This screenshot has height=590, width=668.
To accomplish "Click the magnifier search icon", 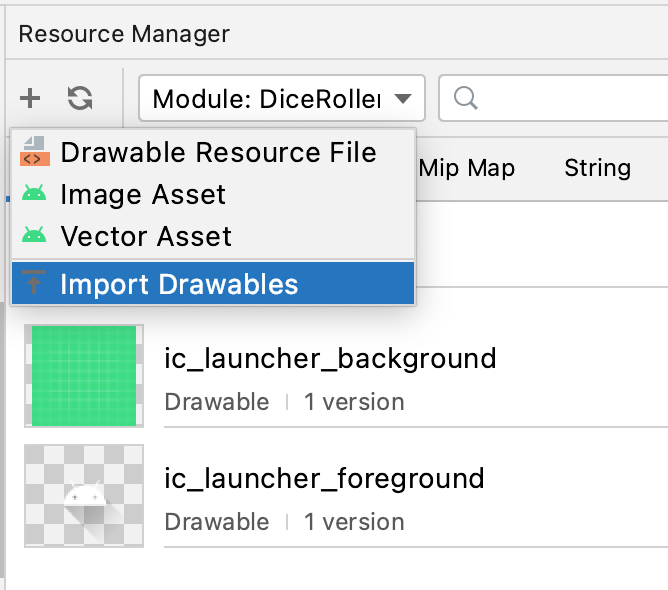I will pyautogui.click(x=464, y=99).
